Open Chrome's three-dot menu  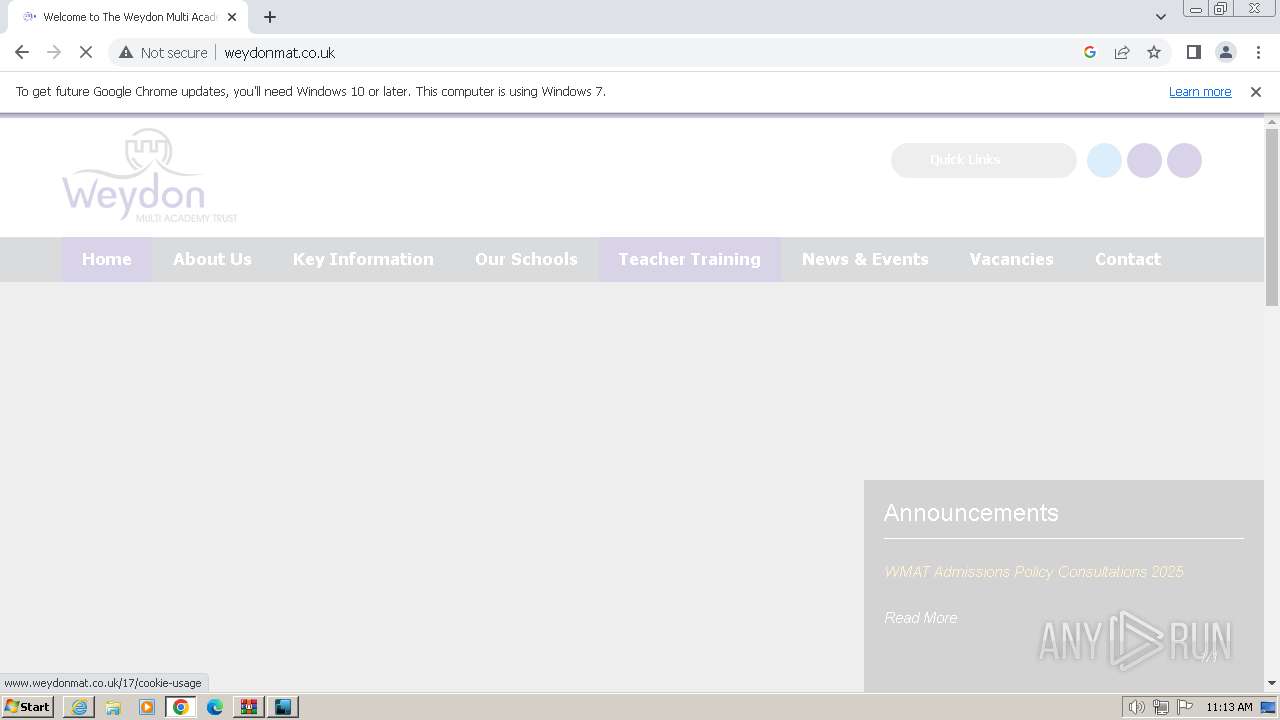tap(1258, 53)
